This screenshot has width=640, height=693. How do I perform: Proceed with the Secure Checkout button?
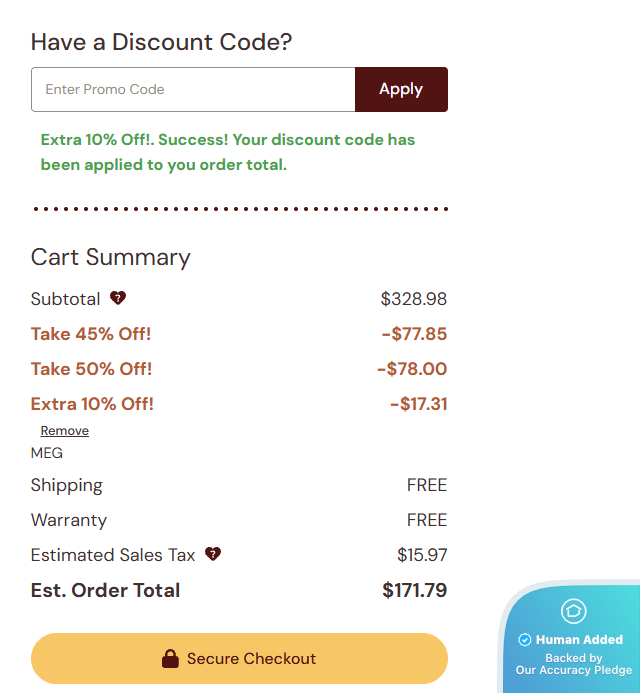[239, 659]
